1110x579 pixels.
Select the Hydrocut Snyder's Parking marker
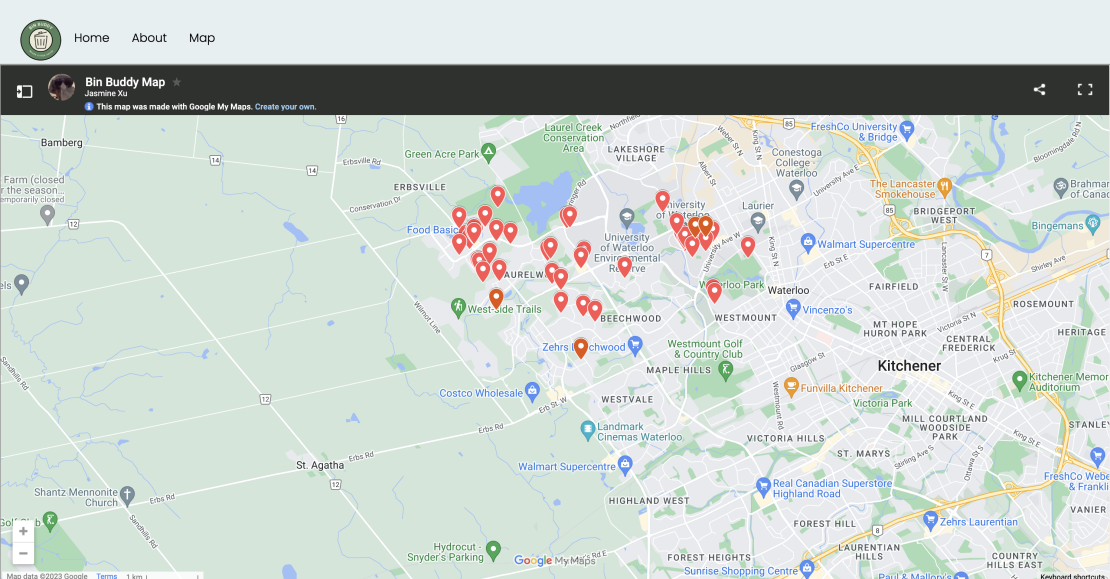point(493,549)
